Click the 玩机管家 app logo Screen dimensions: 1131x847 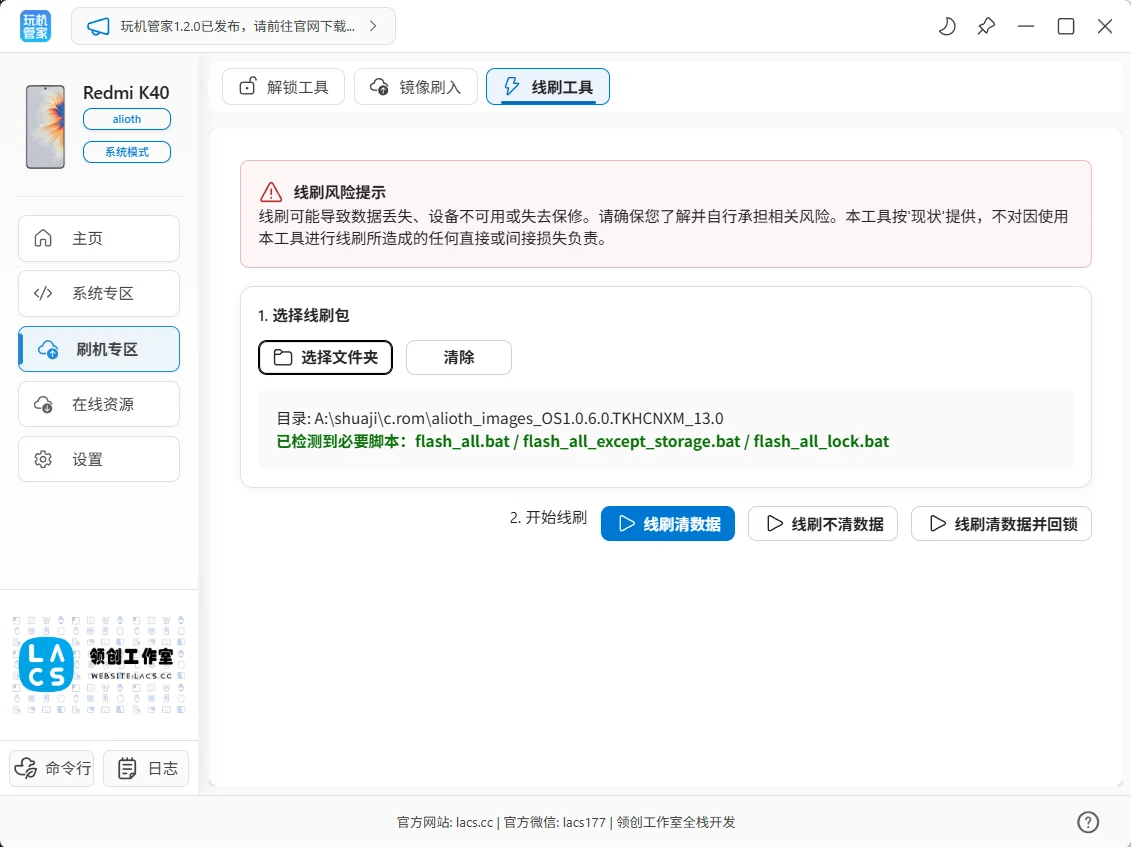tap(35, 27)
